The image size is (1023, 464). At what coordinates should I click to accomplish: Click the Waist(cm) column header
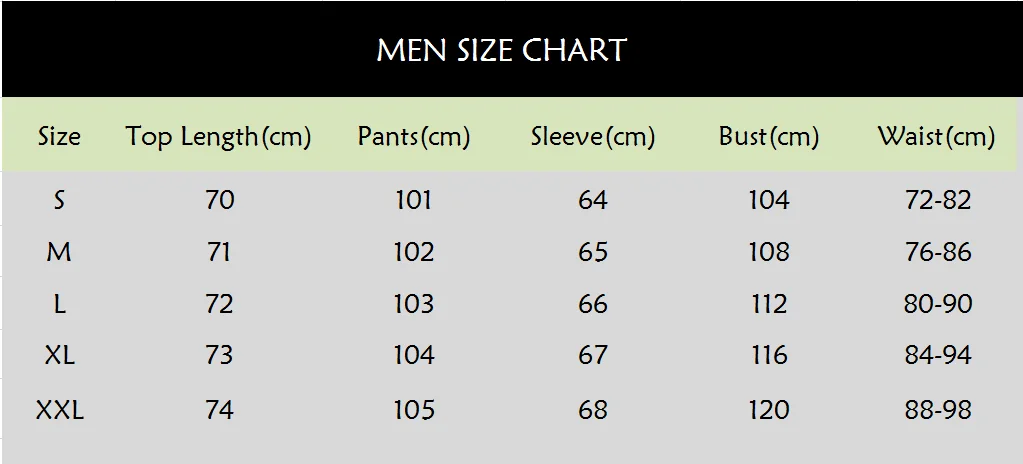pyautogui.click(x=936, y=136)
